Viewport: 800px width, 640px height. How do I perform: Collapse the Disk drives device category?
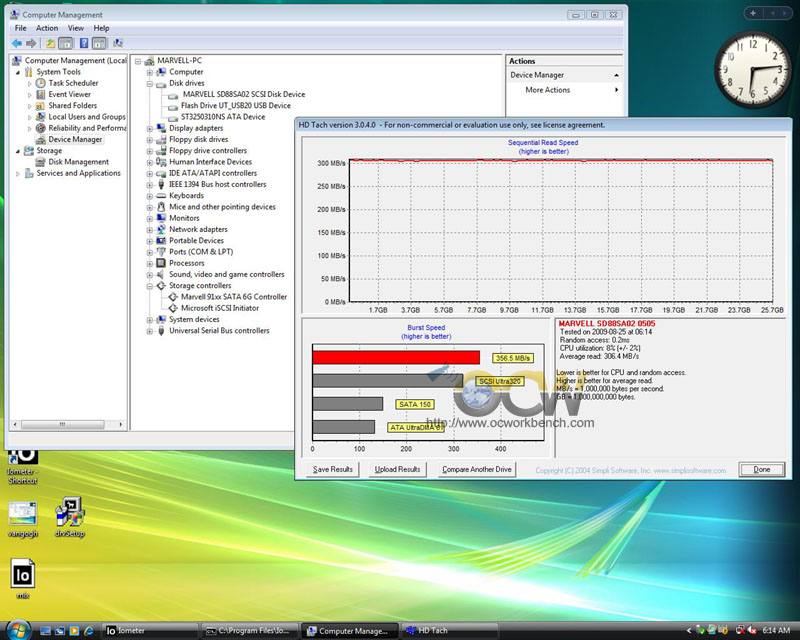(x=149, y=84)
